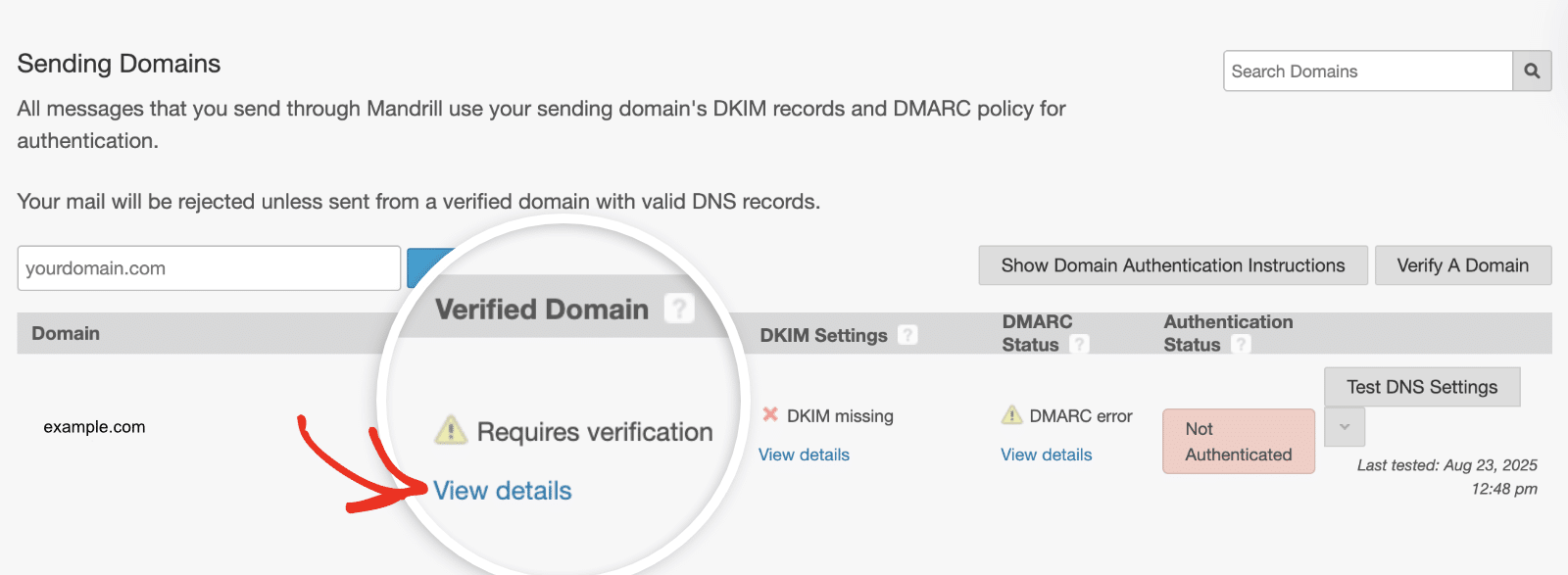Click the Verify A Domain button
This screenshot has width=1568, height=575.
(x=1463, y=265)
